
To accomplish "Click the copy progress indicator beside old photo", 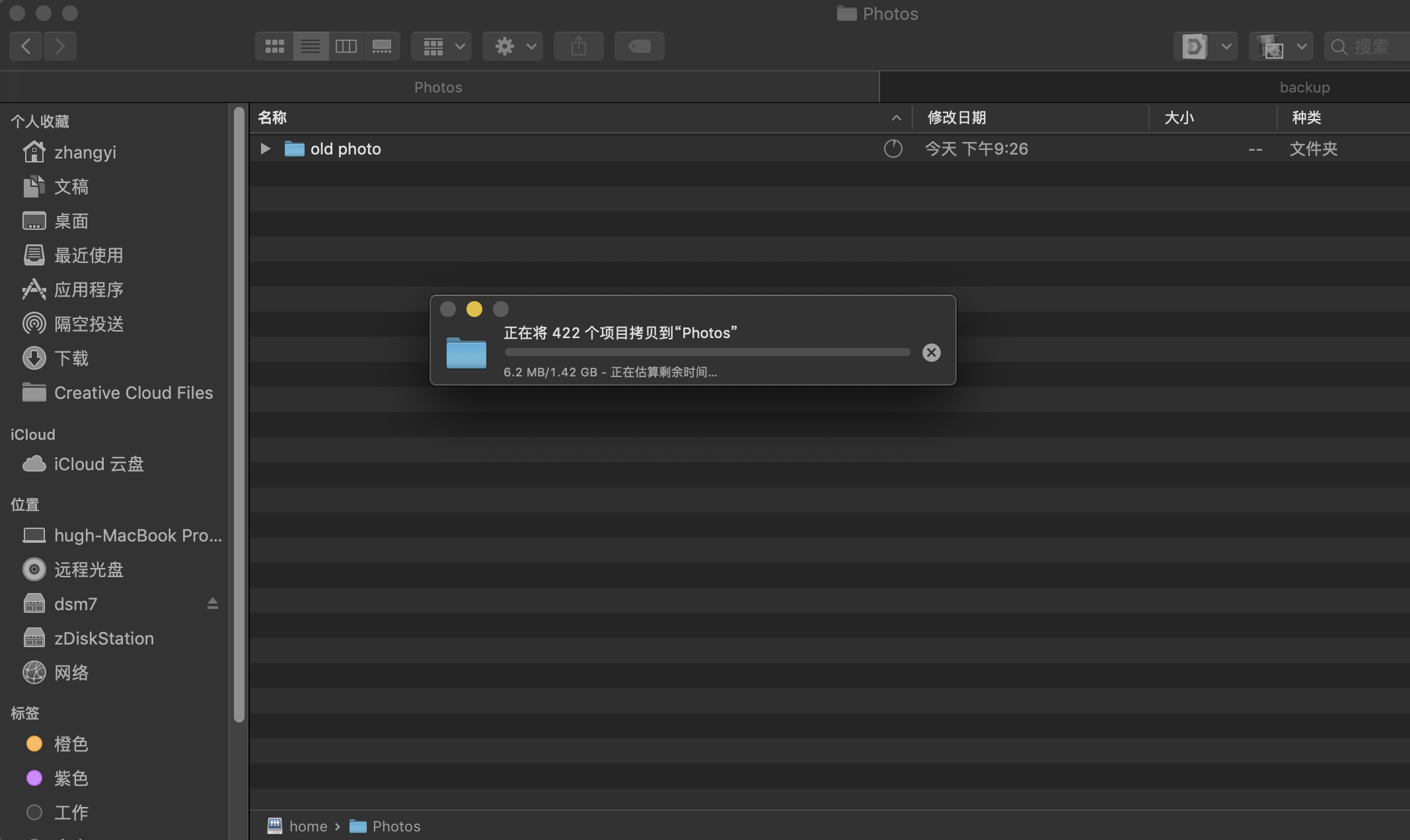I will pyautogui.click(x=893, y=149).
